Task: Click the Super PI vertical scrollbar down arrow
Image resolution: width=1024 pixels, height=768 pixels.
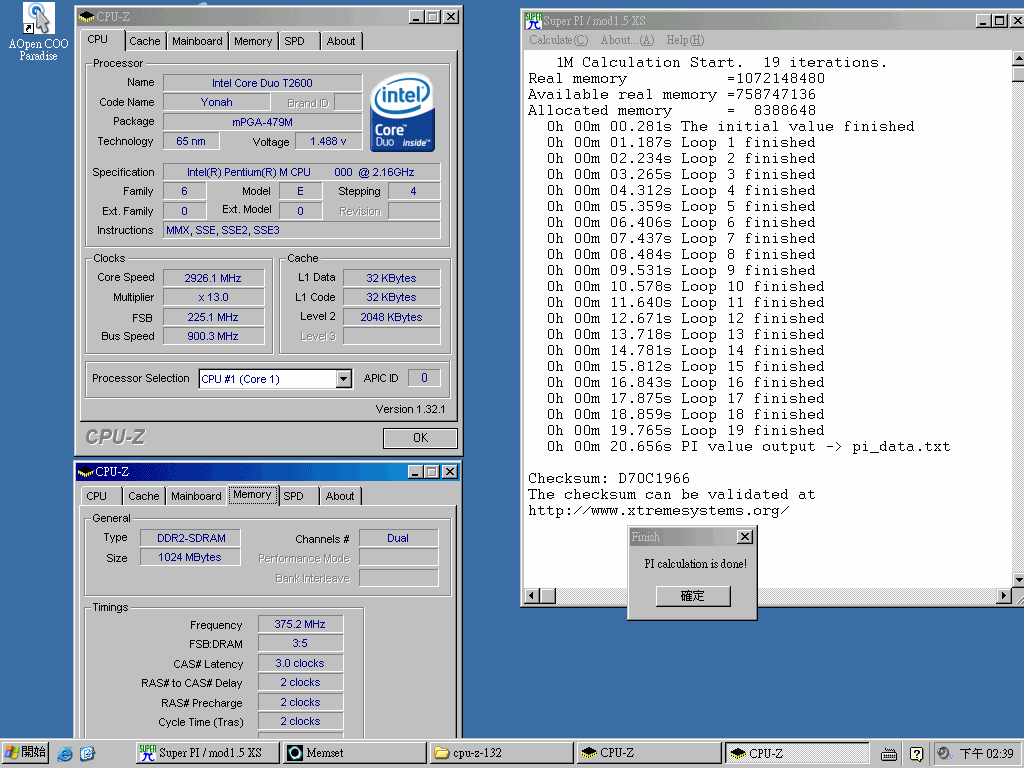Action: [1018, 579]
